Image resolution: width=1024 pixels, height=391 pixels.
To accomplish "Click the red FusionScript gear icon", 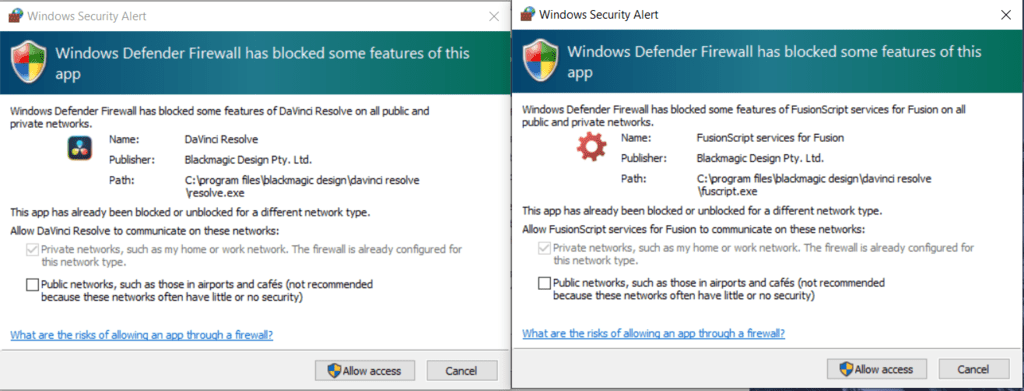I will coord(591,148).
